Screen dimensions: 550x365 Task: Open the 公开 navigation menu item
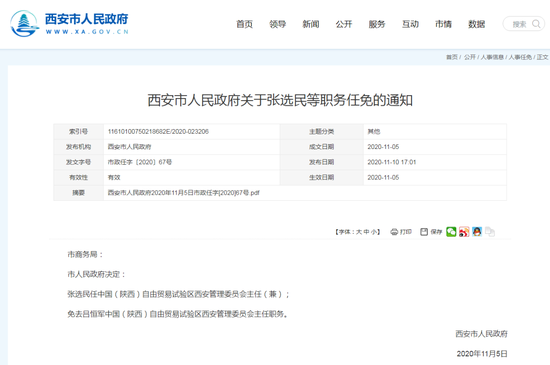point(344,24)
